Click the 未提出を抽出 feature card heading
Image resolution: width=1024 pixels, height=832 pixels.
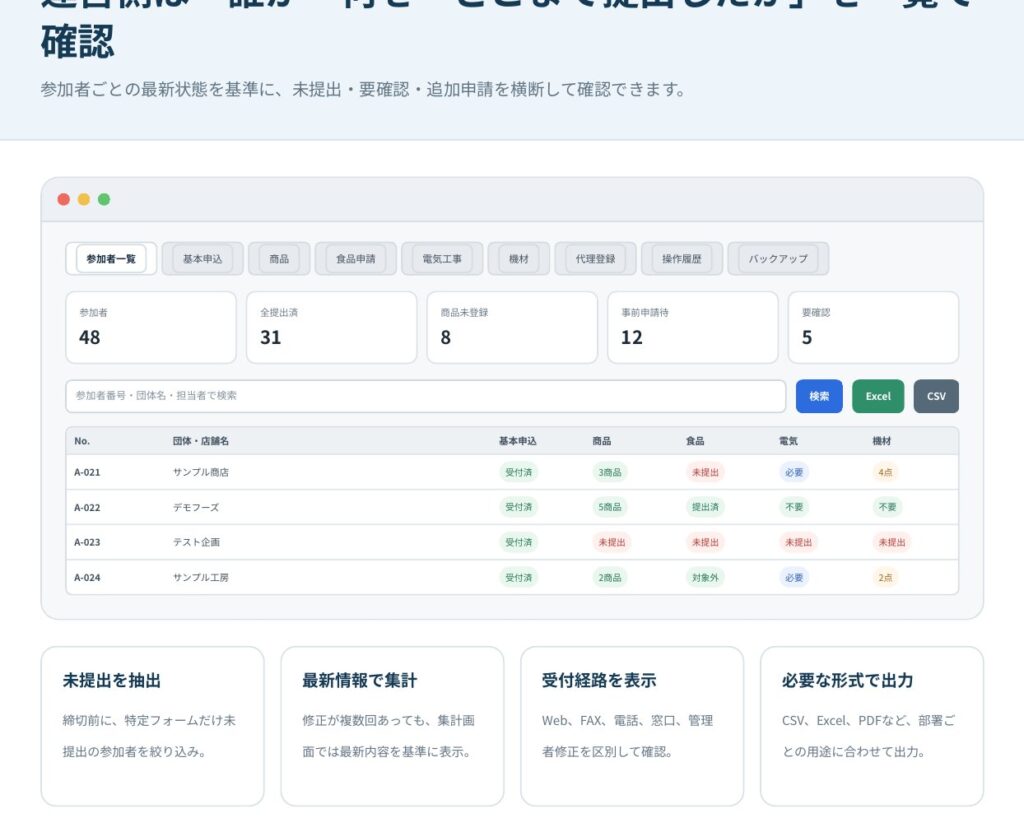pos(112,680)
